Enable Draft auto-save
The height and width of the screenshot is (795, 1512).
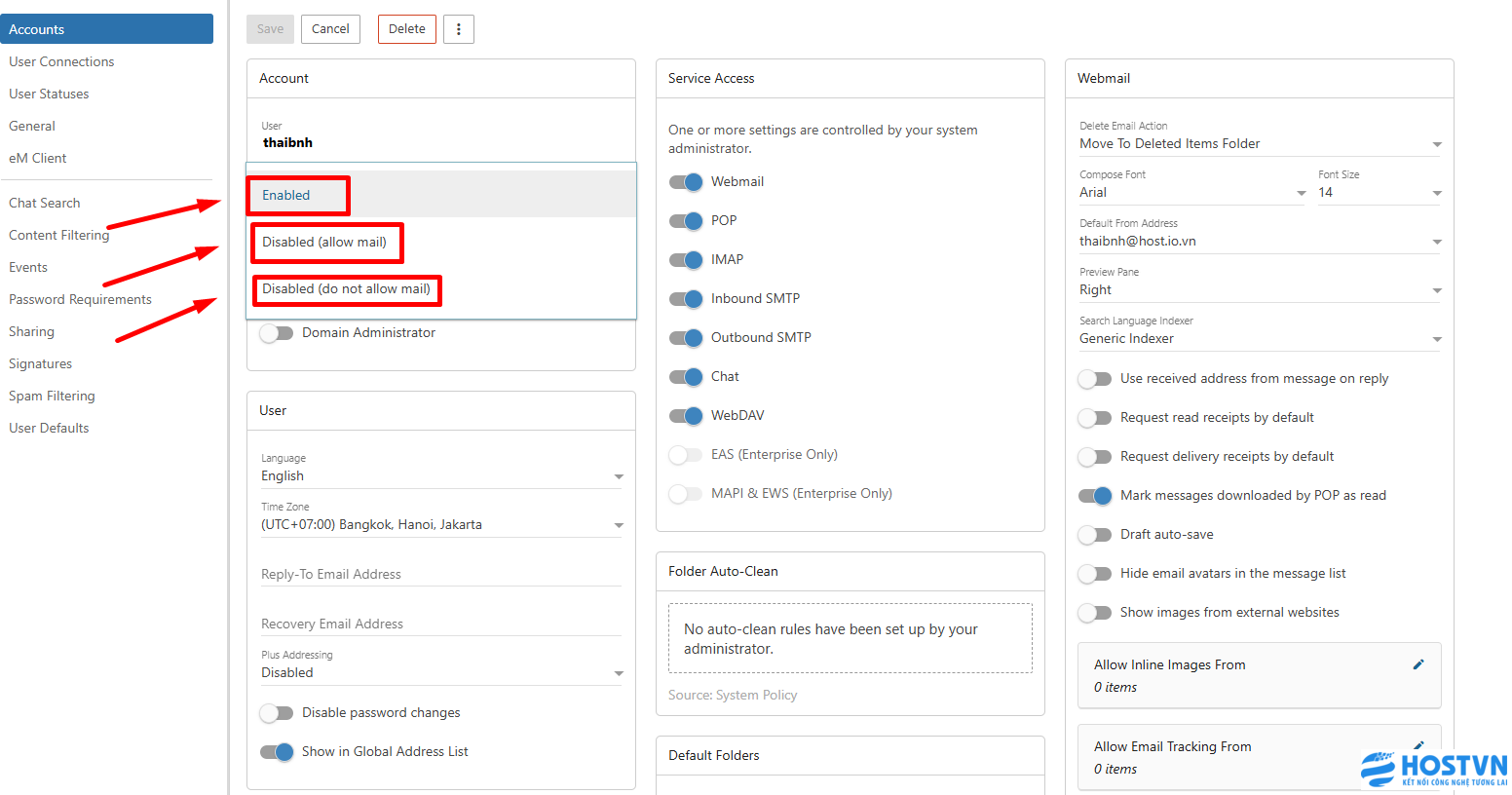click(1095, 535)
